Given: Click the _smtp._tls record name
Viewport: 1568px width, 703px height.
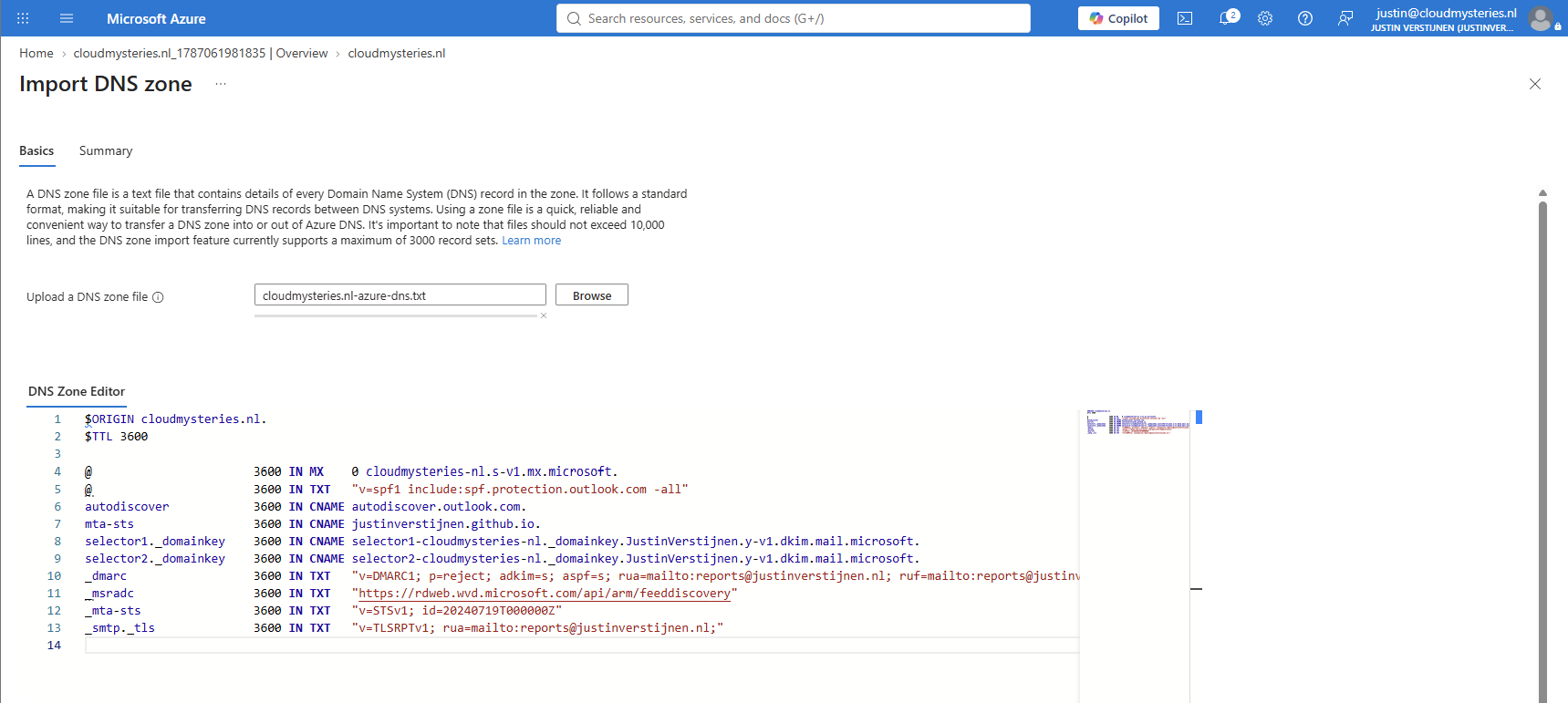Looking at the screenshot, I should click(119, 627).
